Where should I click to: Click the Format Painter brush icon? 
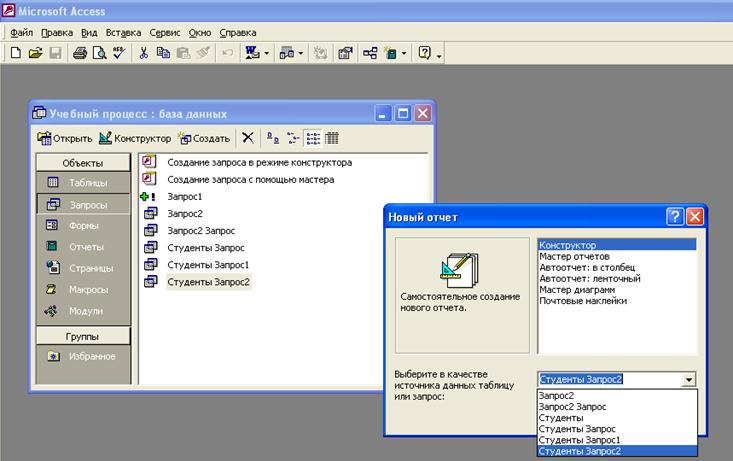203,53
